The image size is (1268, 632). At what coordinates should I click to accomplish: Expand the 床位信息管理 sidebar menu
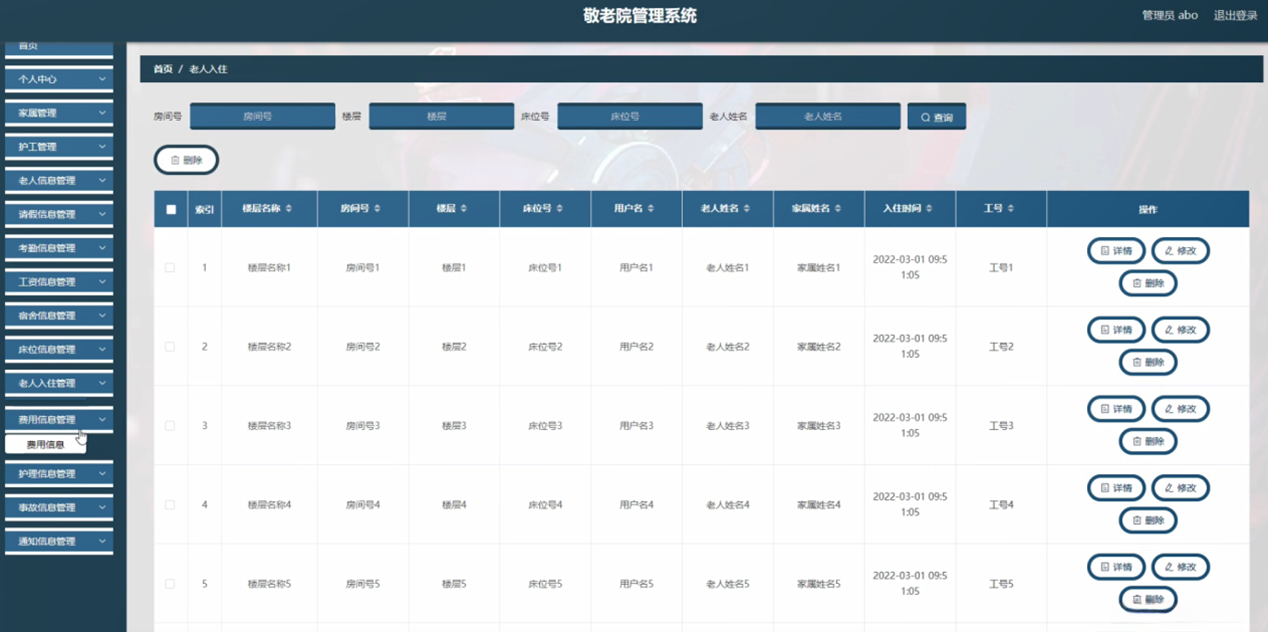coord(59,350)
